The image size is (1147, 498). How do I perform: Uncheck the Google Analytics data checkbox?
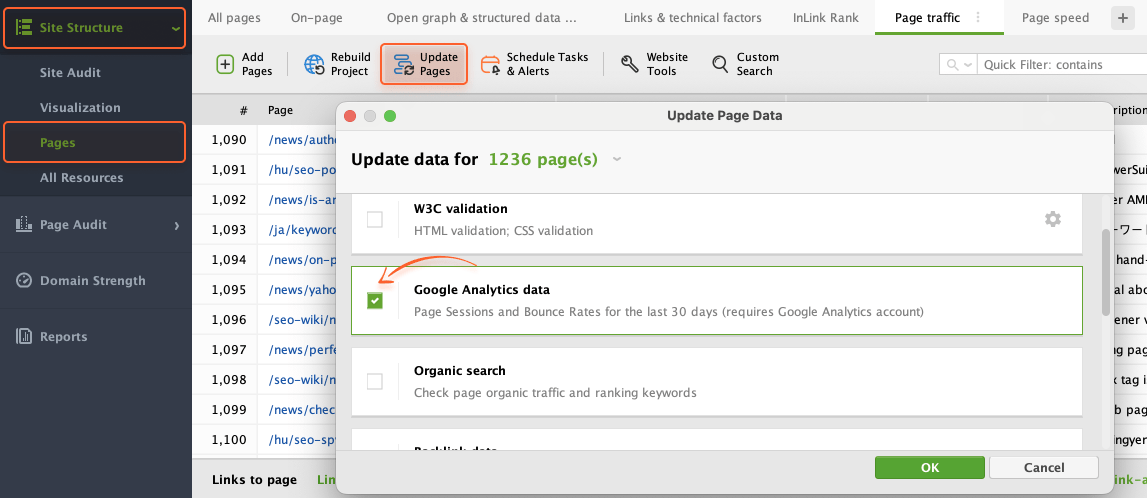pyautogui.click(x=375, y=301)
